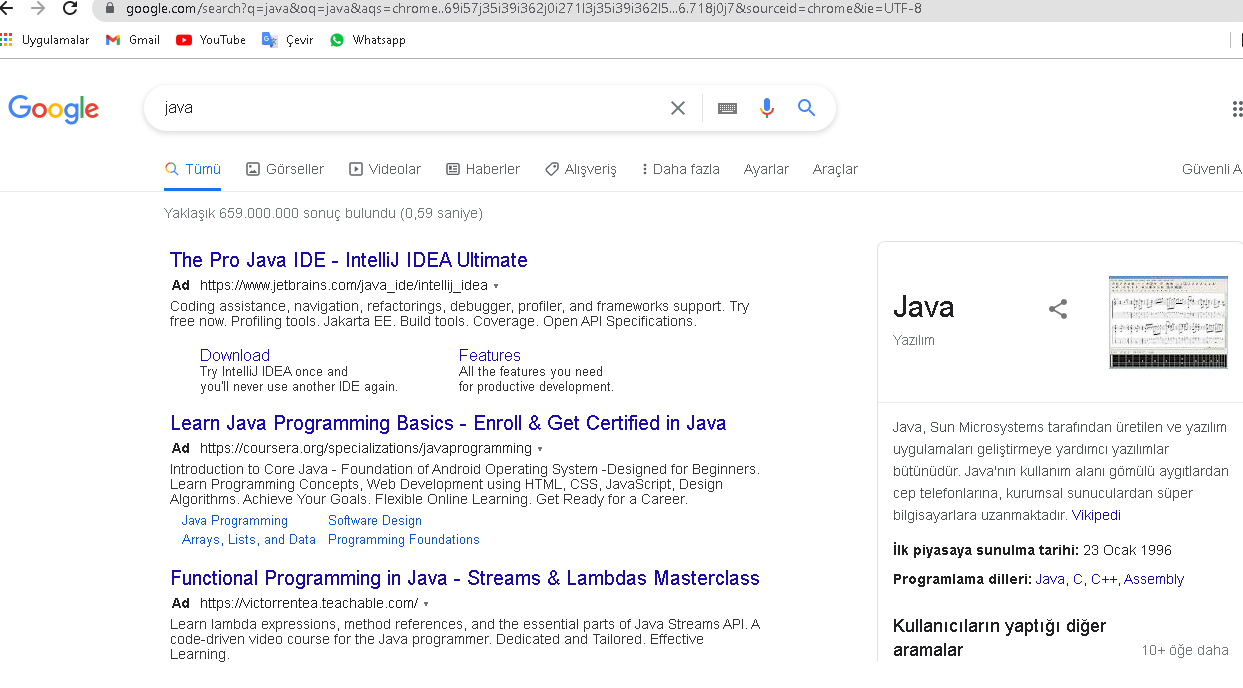The image size is (1243, 688).
Task: Open The Pro Java IDE - IntelliJ result
Action: [349, 260]
